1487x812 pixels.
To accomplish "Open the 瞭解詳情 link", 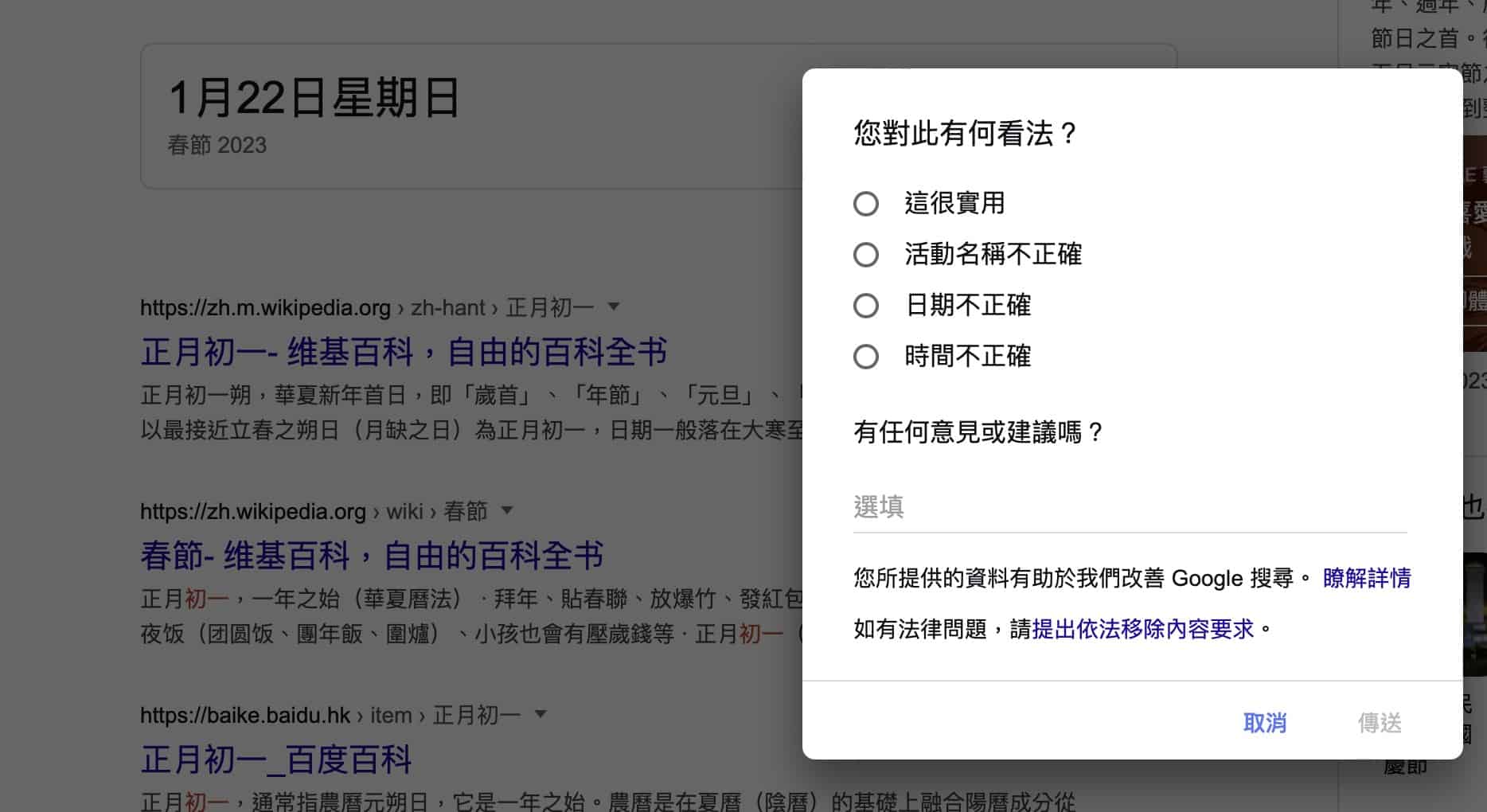I will (1367, 578).
